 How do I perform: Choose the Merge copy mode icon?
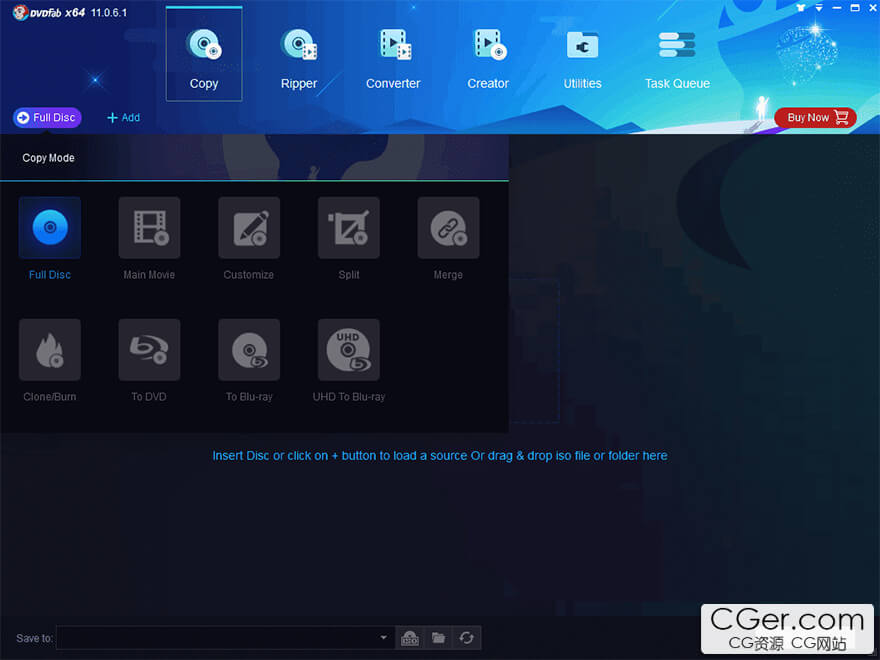[448, 228]
